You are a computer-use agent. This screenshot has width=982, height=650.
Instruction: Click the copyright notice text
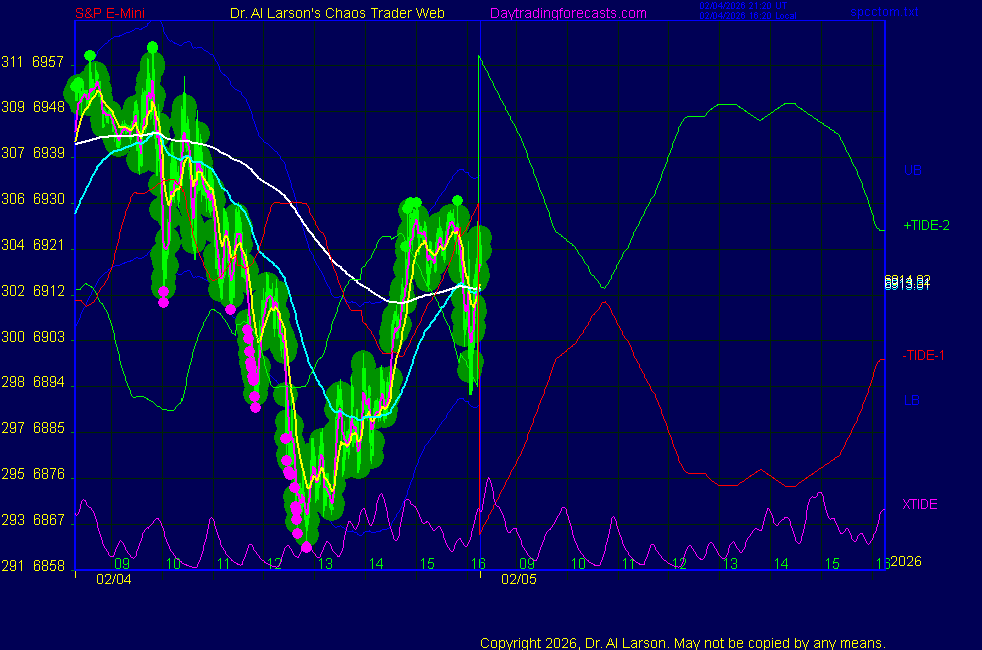pos(682,643)
